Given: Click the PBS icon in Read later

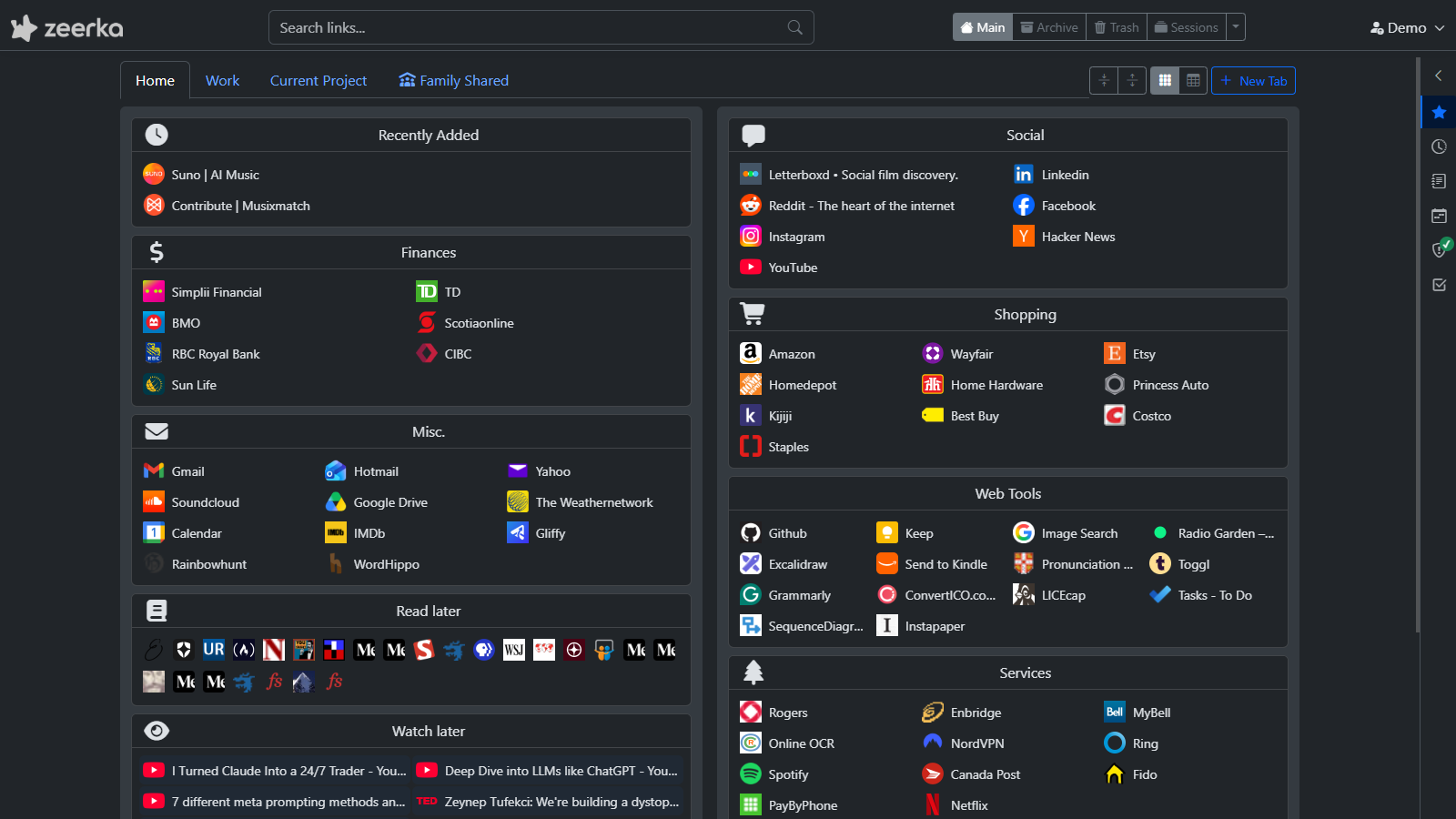Looking at the screenshot, I should coord(484,650).
